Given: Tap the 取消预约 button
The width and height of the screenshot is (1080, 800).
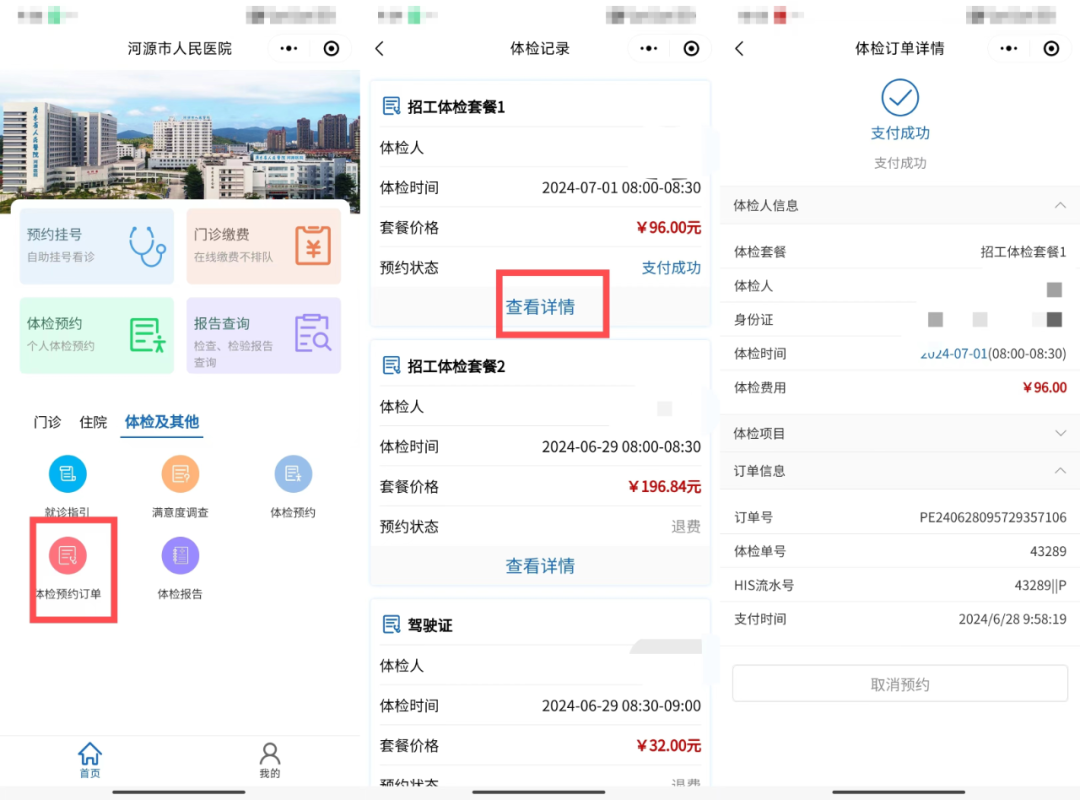Looking at the screenshot, I should tap(900, 684).
